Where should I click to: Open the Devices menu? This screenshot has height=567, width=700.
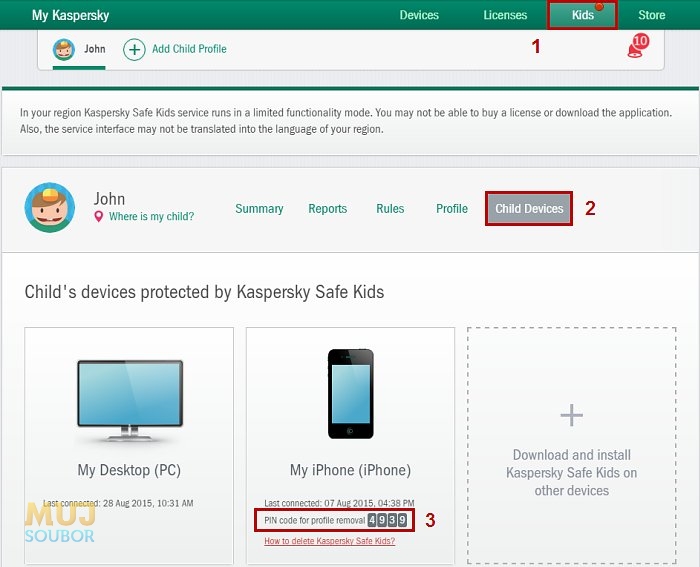(x=419, y=15)
